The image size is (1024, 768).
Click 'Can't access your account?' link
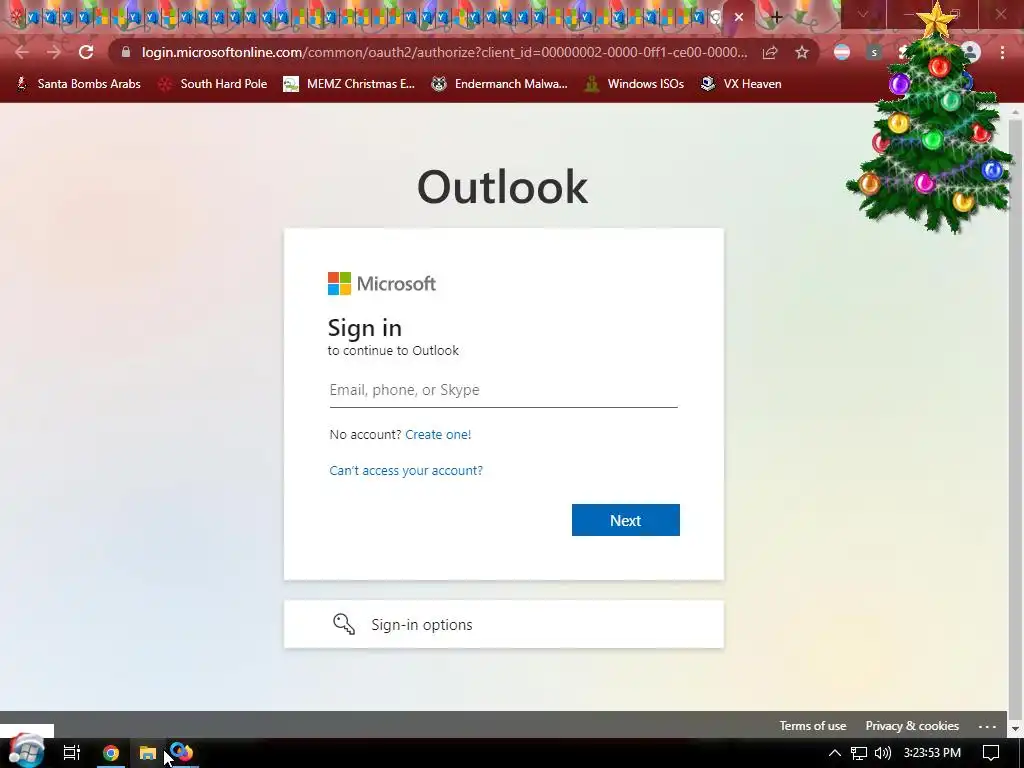tap(406, 470)
